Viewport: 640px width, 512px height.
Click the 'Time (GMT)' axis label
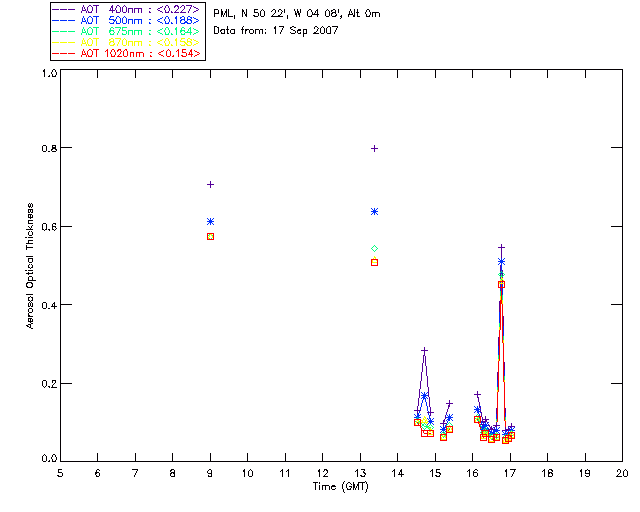click(341, 487)
